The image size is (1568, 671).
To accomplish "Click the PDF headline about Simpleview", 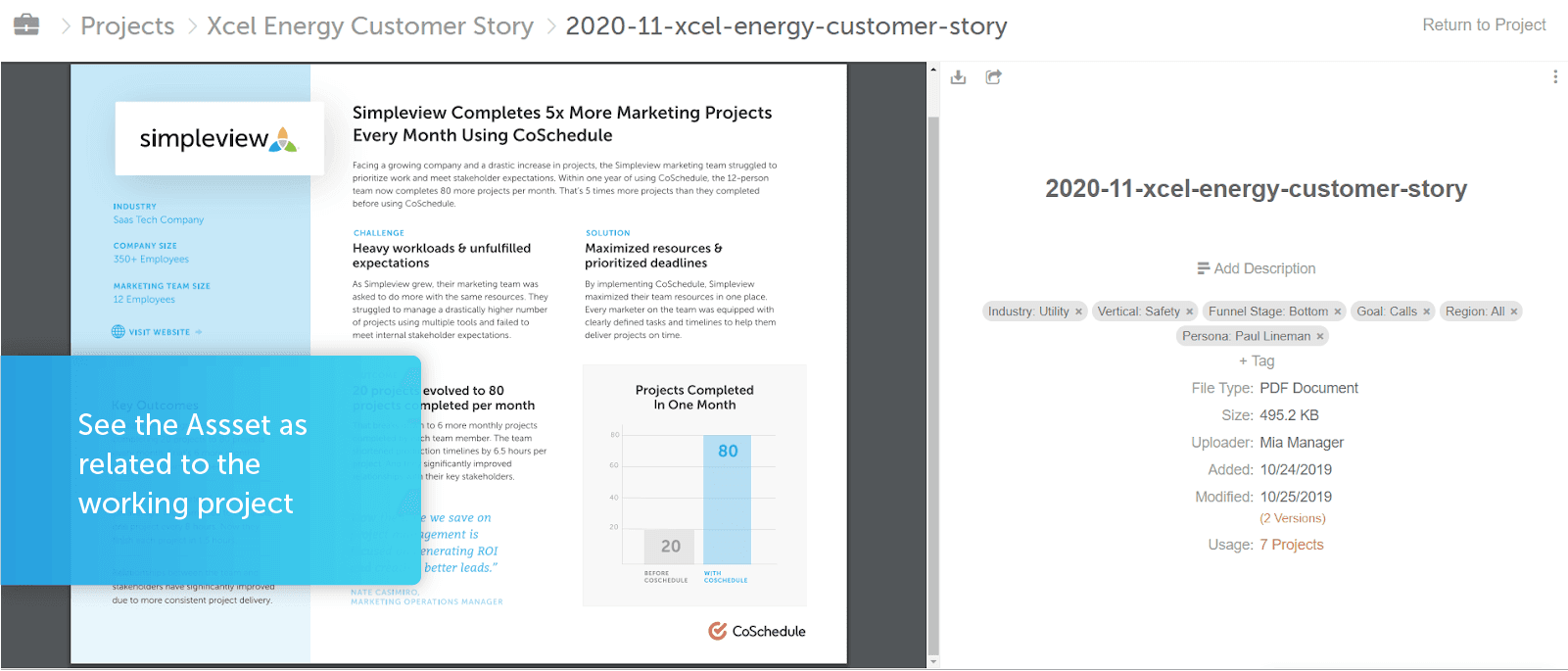I will click(x=562, y=124).
